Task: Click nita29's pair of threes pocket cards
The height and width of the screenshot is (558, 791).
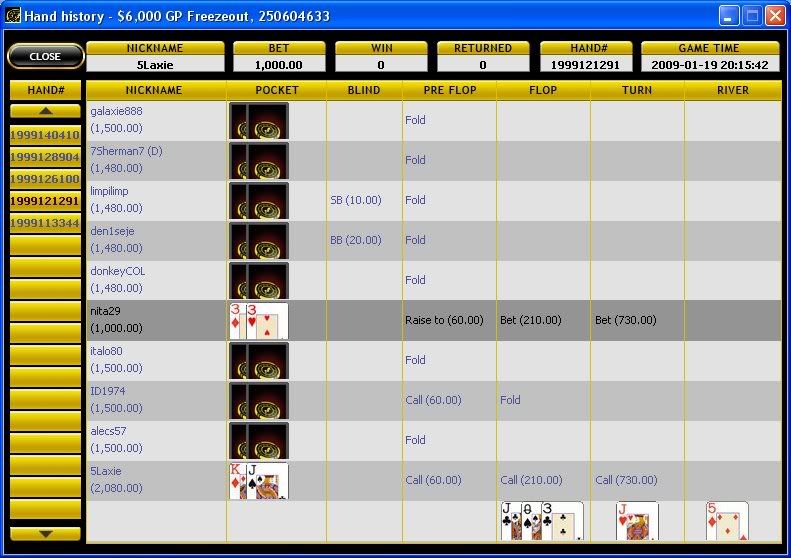Action: click(259, 320)
